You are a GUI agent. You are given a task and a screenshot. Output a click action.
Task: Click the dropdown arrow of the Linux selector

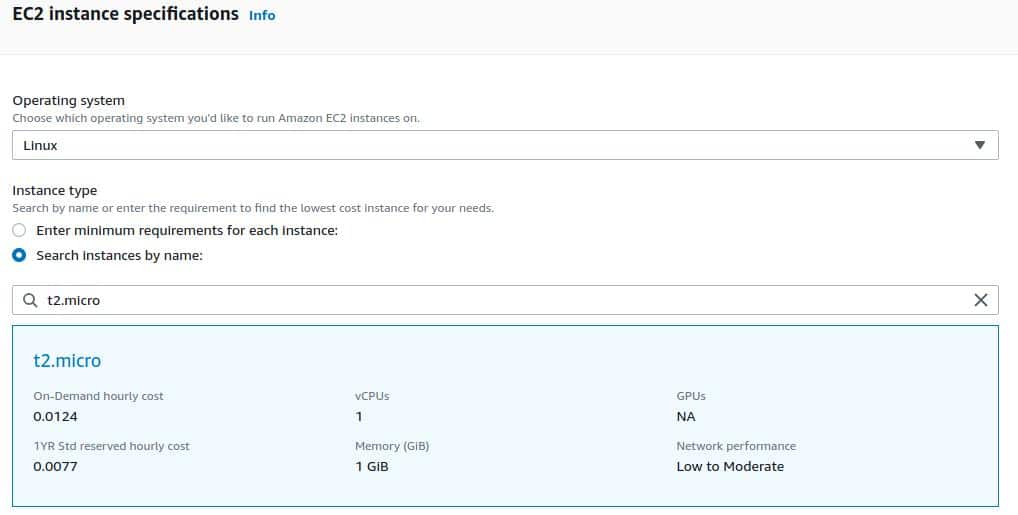click(x=980, y=145)
